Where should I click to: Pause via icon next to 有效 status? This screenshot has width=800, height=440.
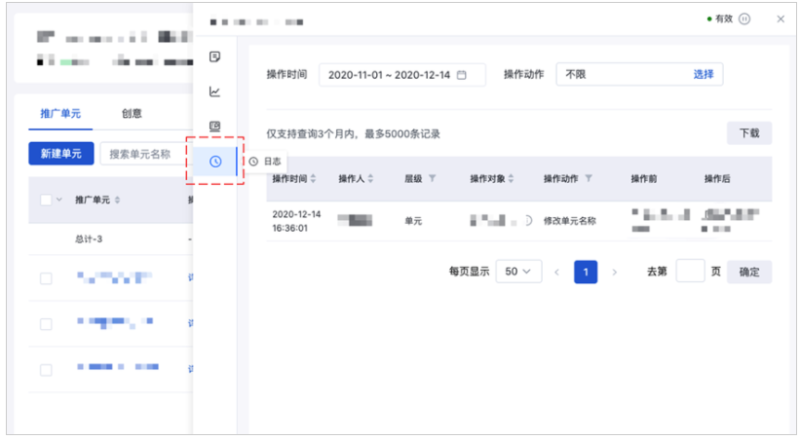(745, 19)
